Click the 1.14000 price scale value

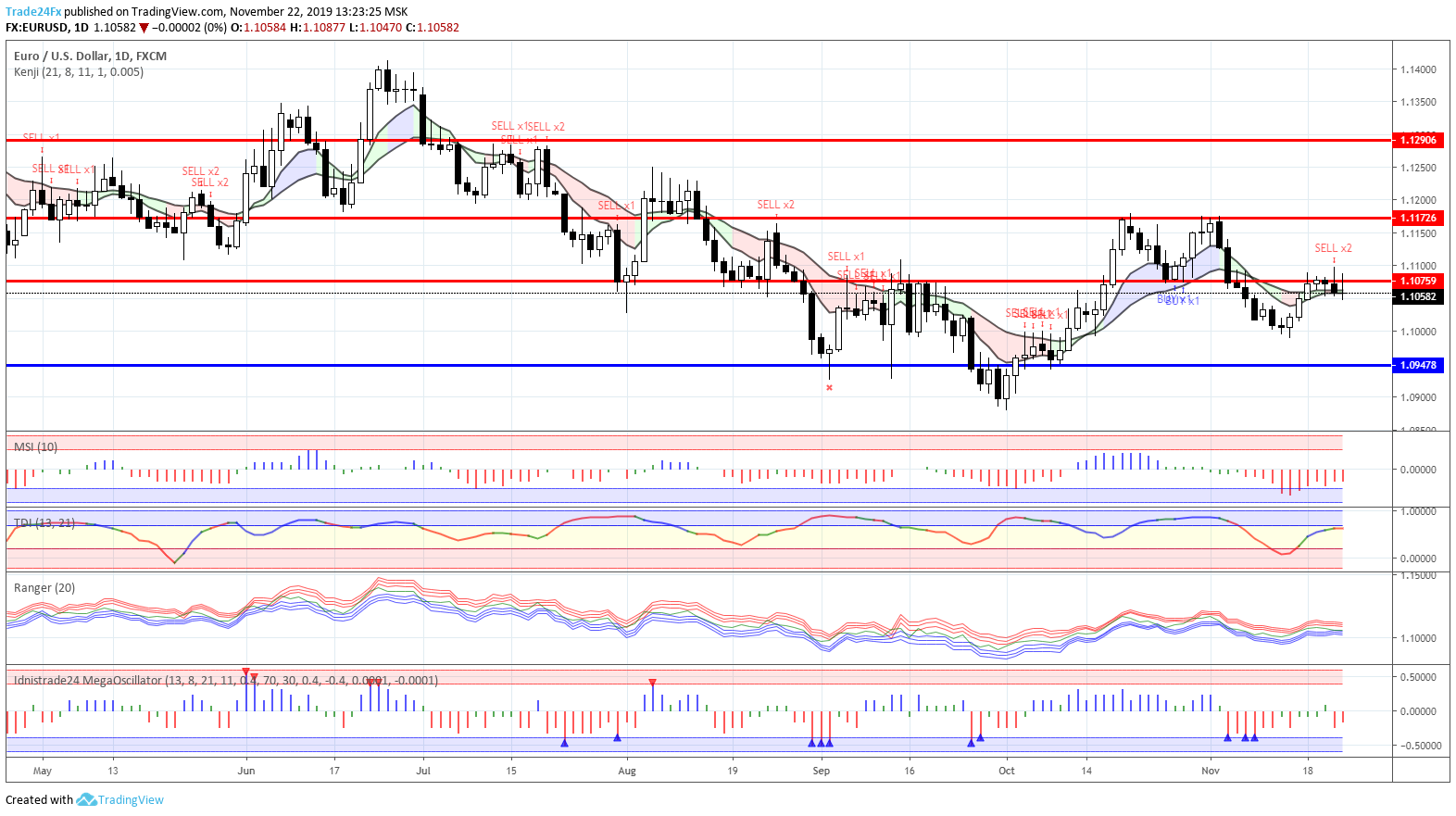[1418, 70]
